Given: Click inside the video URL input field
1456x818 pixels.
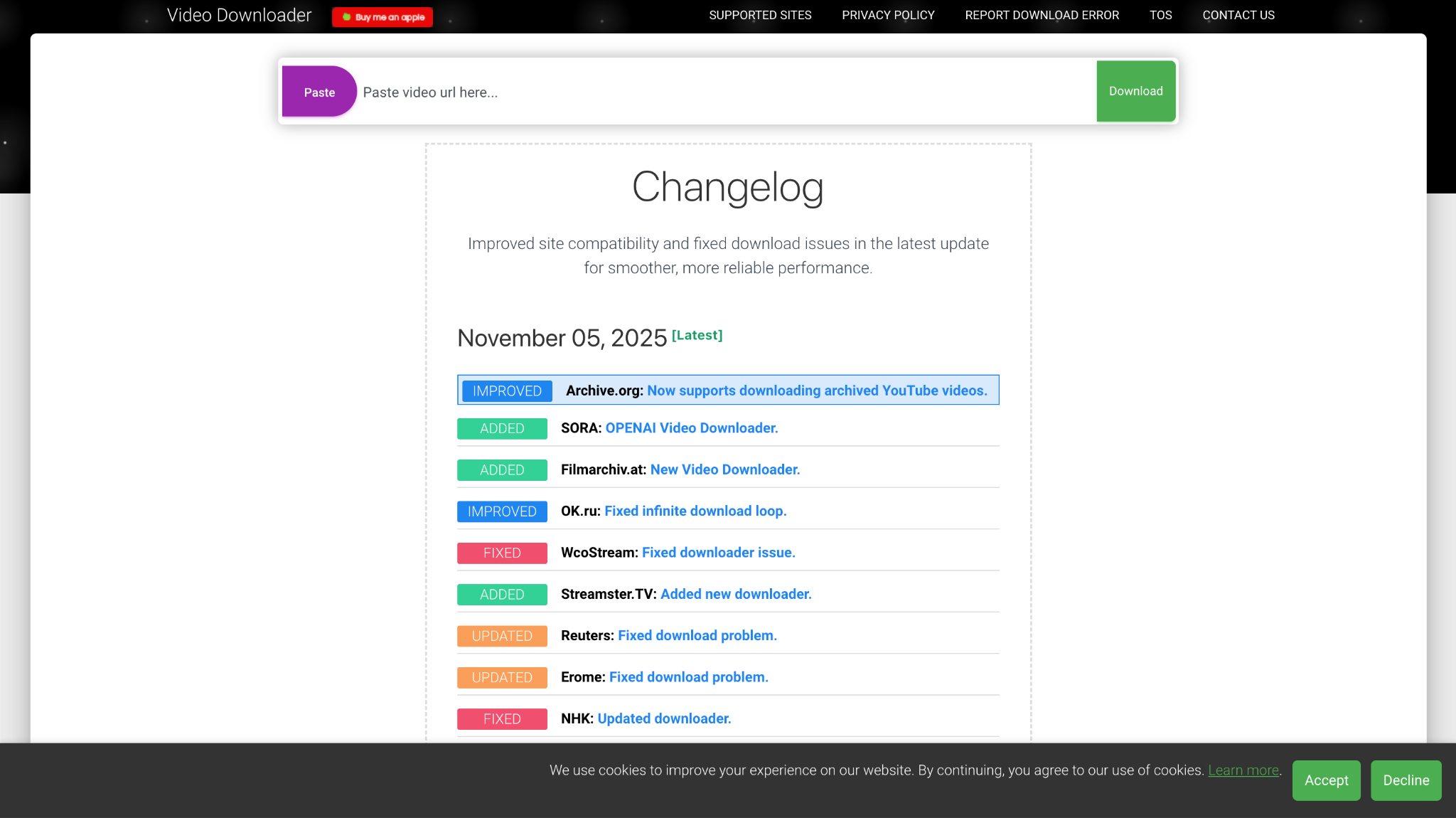Looking at the screenshot, I should pos(711,91).
